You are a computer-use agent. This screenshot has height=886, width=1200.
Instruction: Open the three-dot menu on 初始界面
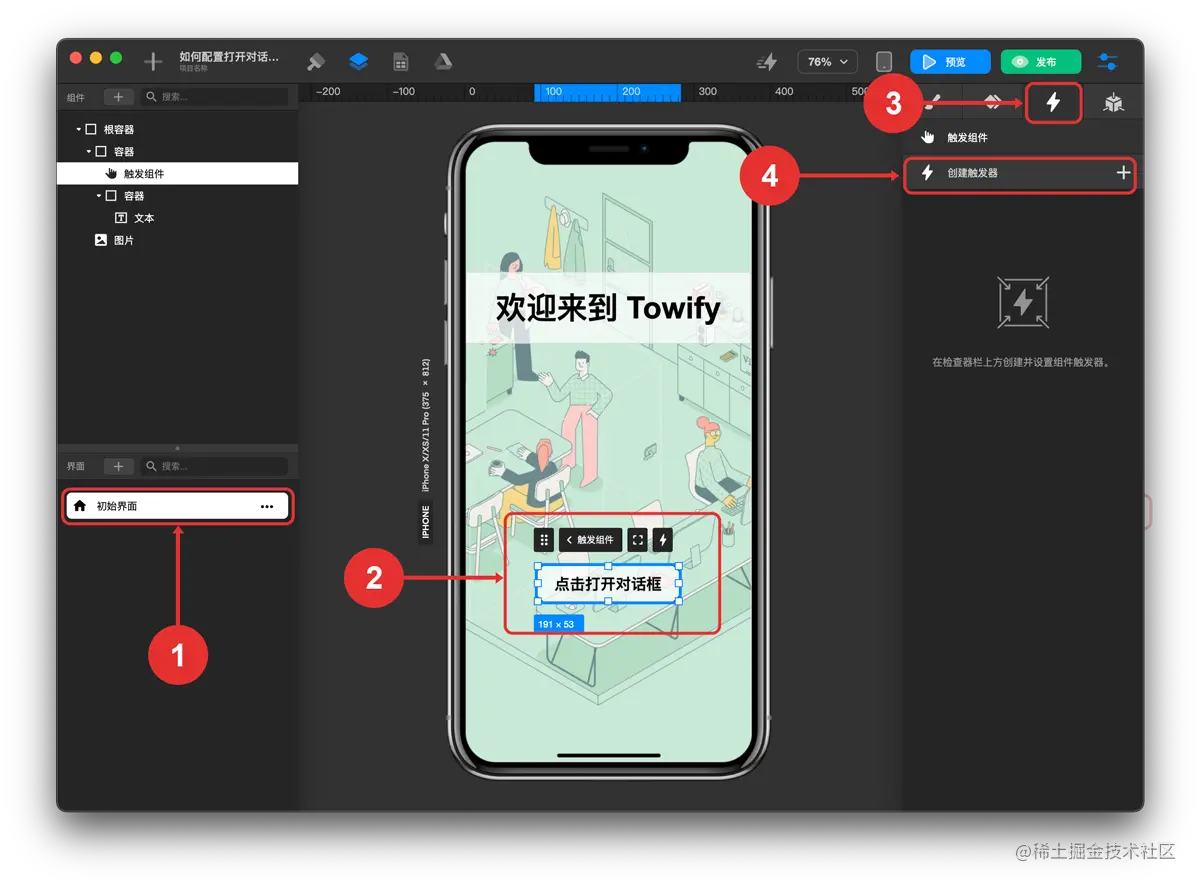point(267,506)
